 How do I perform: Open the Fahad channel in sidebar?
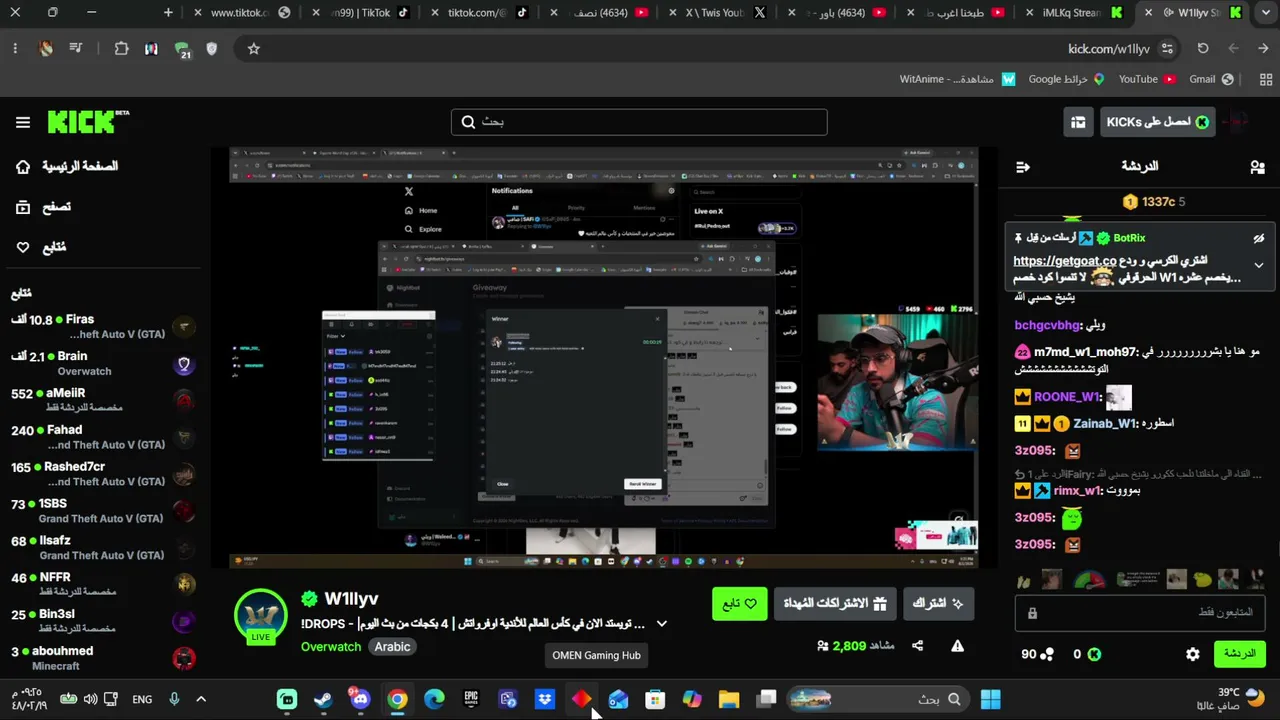tap(103, 437)
